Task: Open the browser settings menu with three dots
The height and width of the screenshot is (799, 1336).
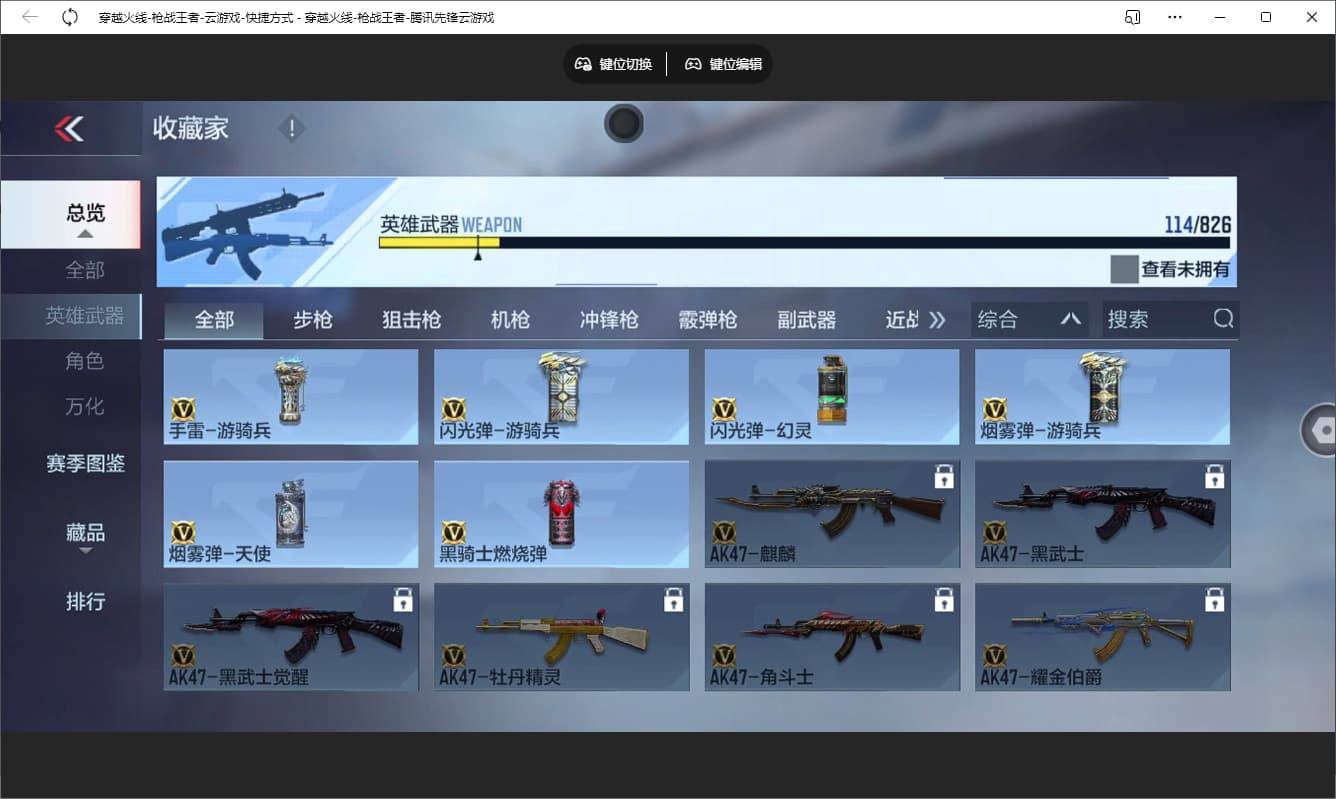Action: [1175, 16]
